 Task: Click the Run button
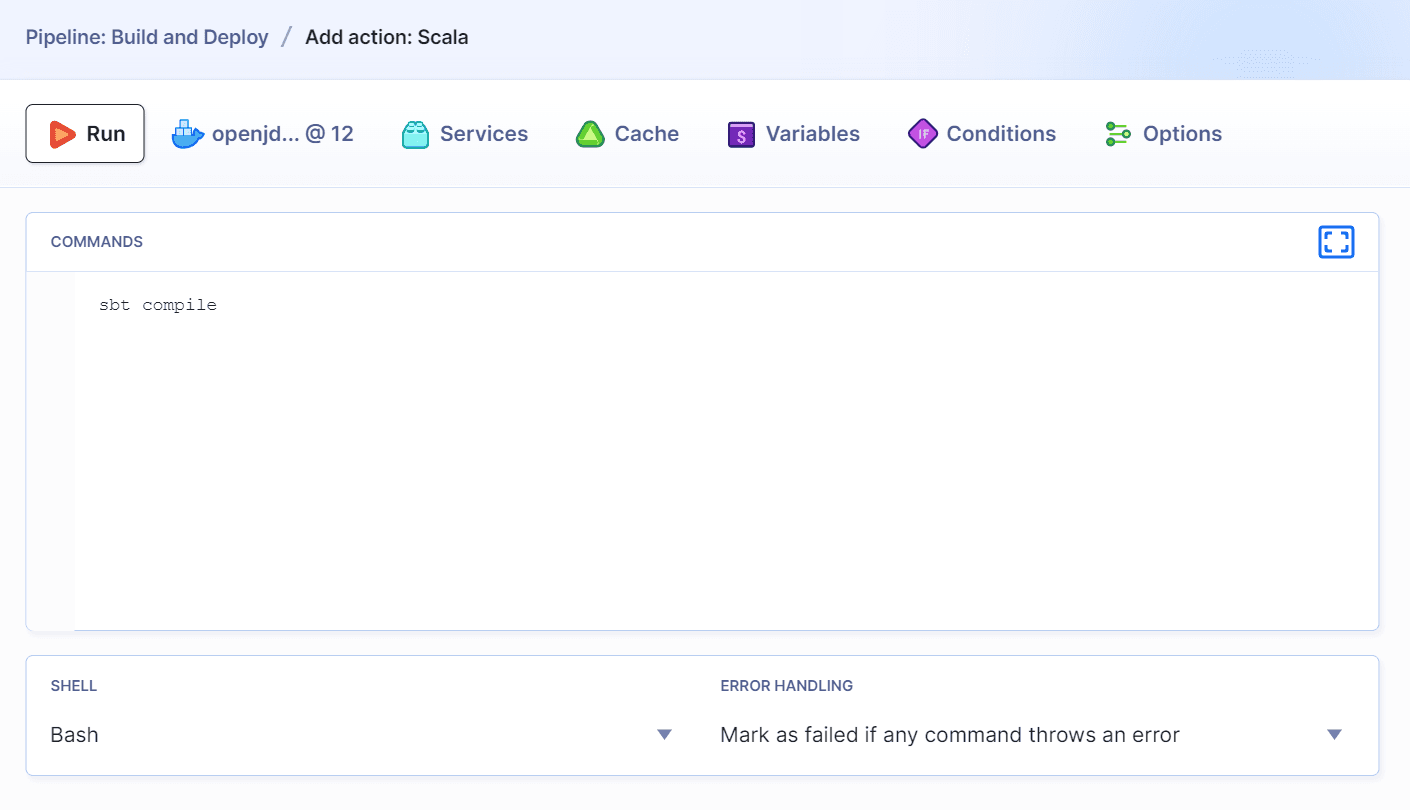(x=85, y=133)
